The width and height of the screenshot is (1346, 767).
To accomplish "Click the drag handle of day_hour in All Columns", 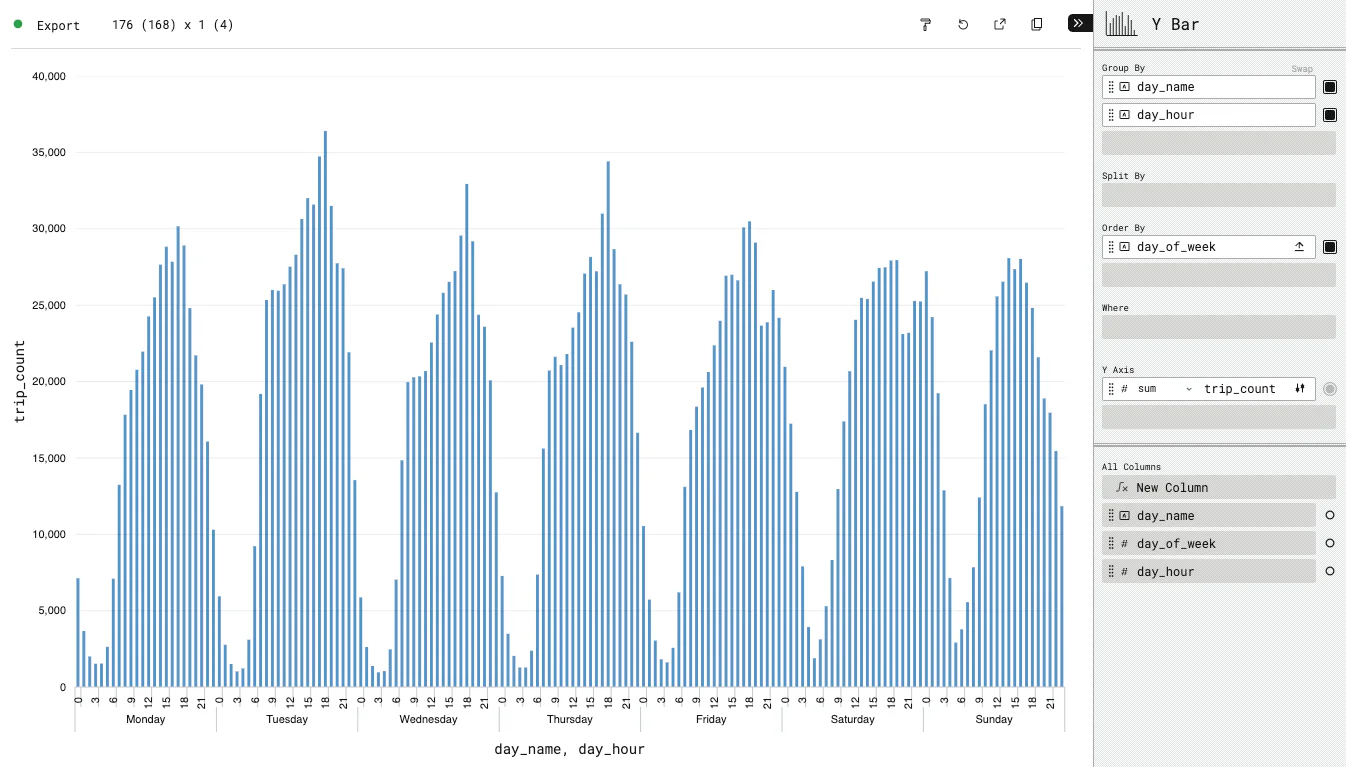I will 1110,572.
